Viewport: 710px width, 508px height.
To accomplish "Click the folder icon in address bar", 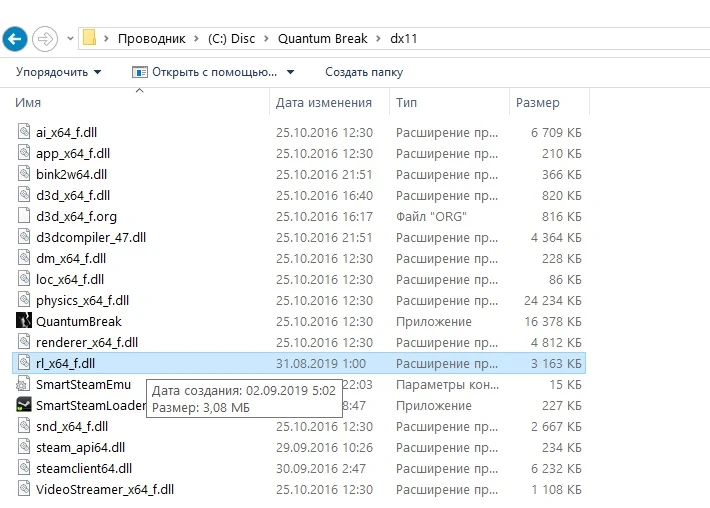I will pos(89,38).
